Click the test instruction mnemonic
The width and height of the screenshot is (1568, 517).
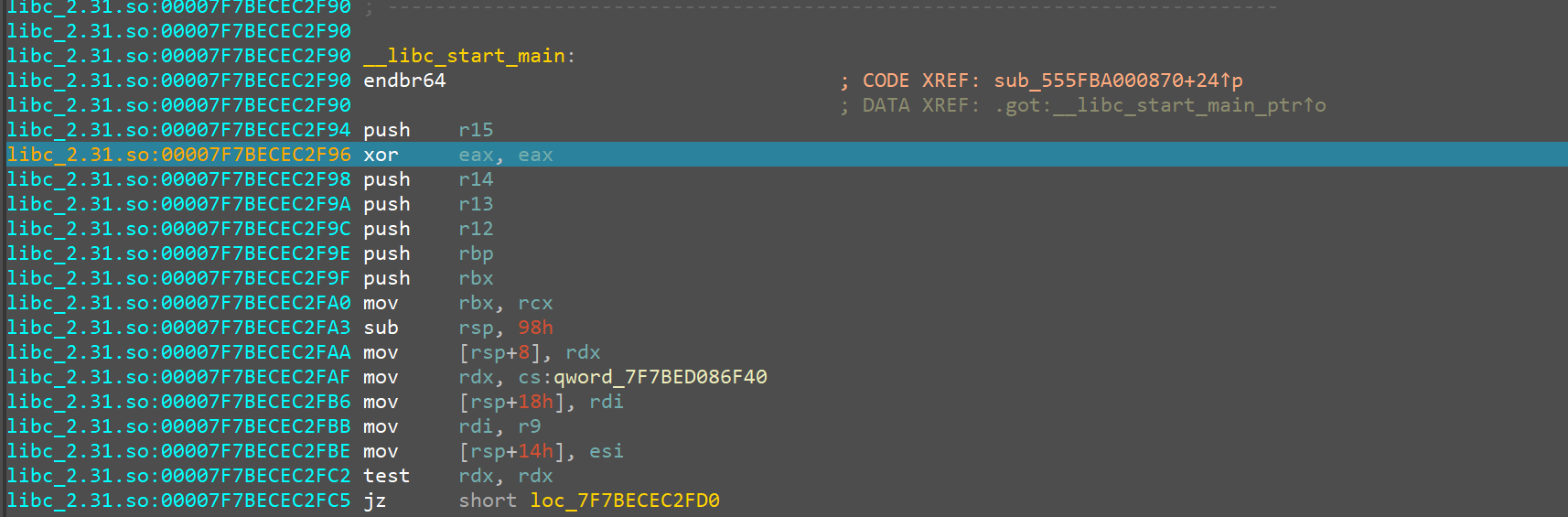point(386,476)
